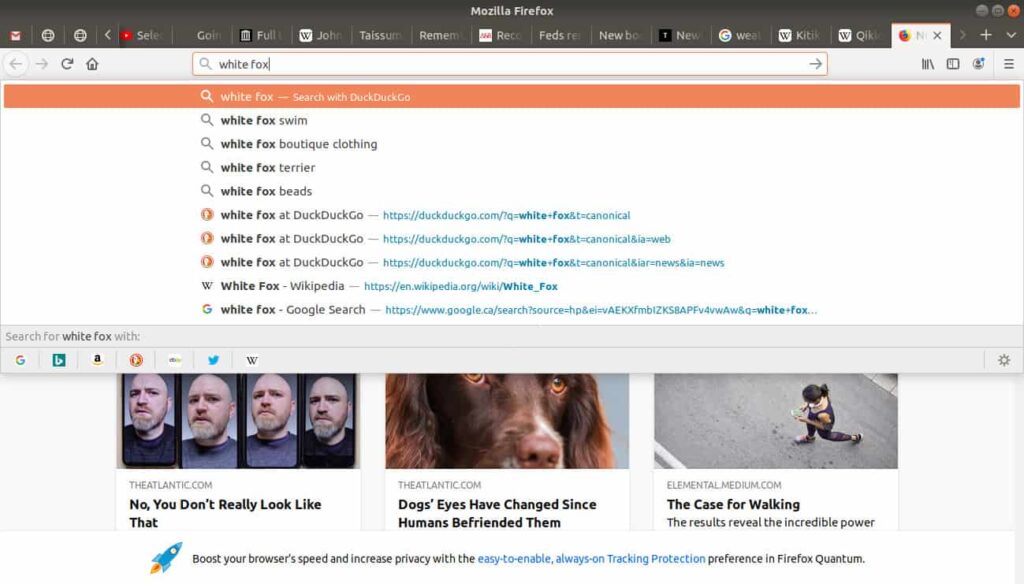
Task: Switch to the "Remem" tab
Action: 440,35
